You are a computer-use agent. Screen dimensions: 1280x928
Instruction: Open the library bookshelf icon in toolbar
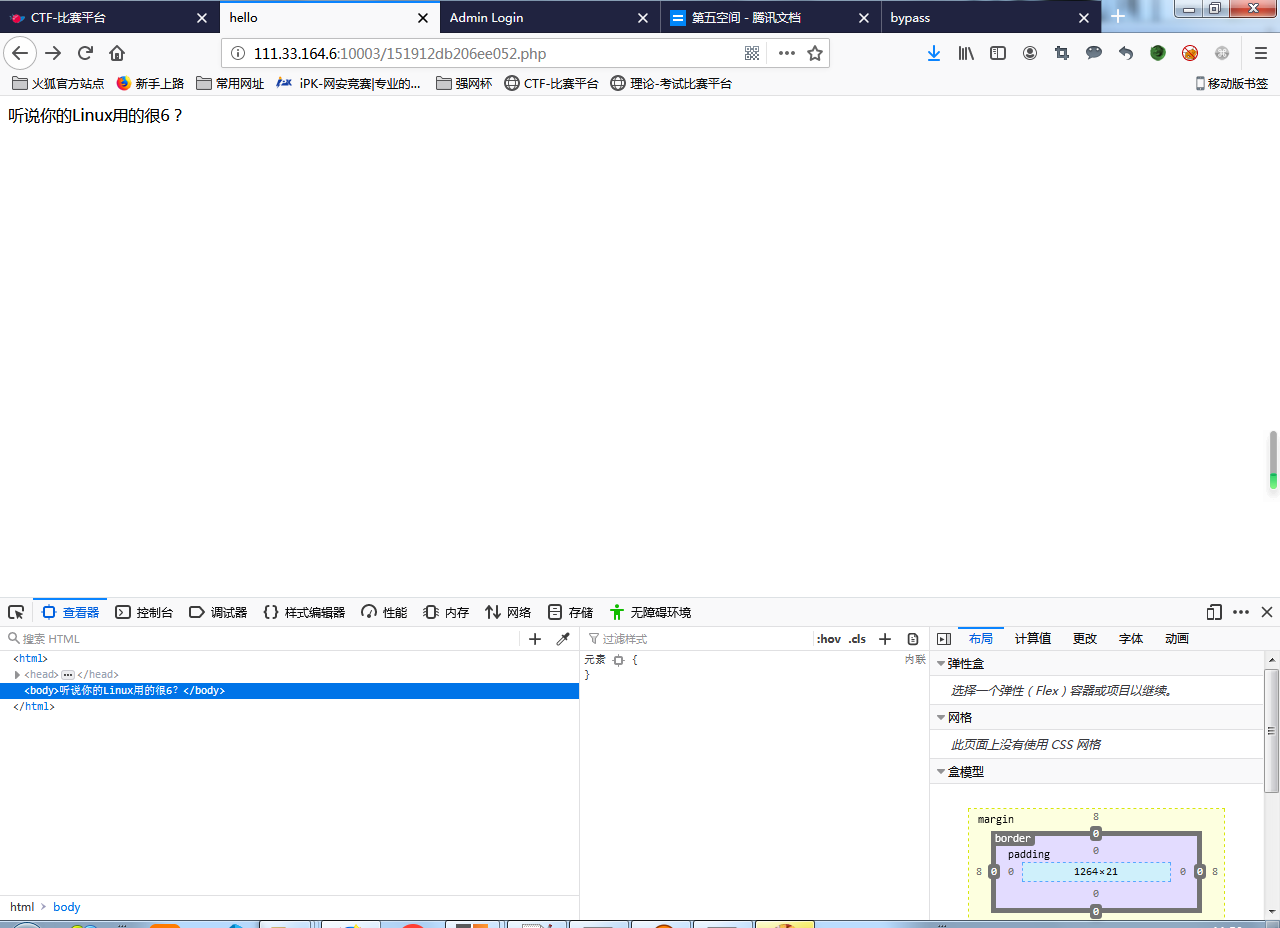click(x=965, y=53)
